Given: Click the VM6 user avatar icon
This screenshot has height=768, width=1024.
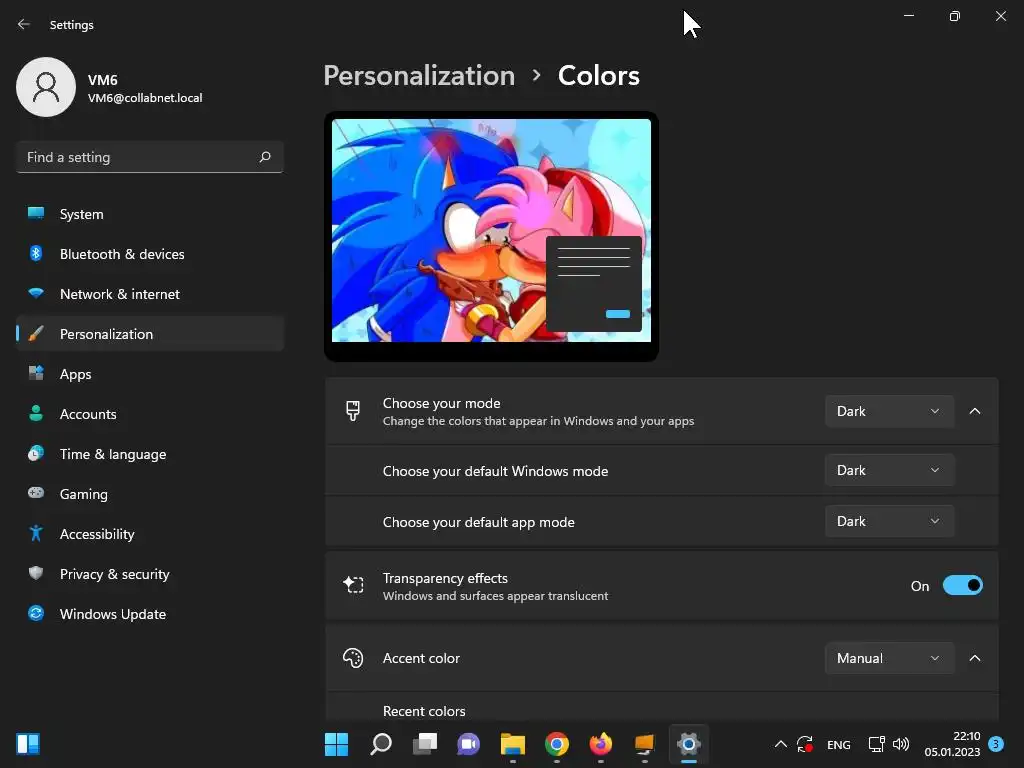Looking at the screenshot, I should [46, 87].
